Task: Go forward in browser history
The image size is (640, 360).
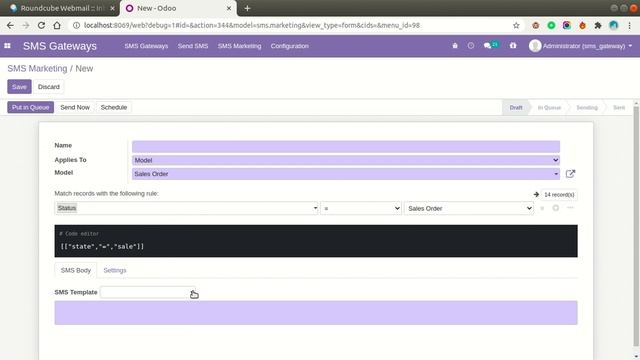Action: [x=26, y=25]
